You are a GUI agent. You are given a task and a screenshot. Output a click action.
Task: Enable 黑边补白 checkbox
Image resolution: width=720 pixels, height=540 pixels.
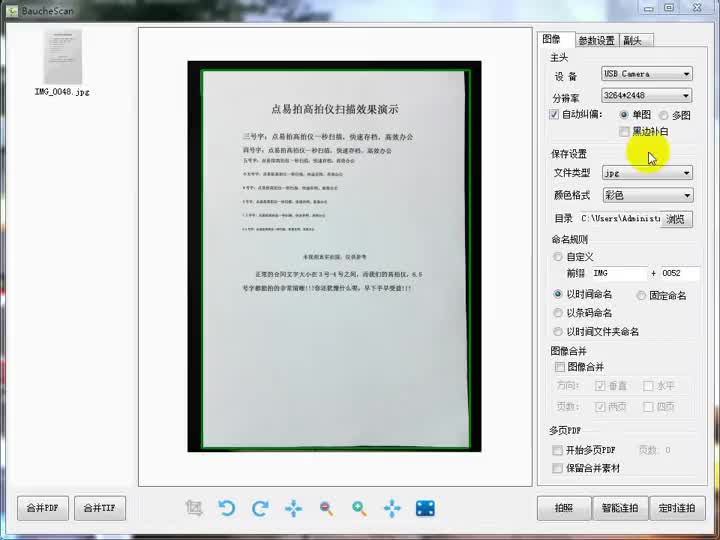click(624, 132)
